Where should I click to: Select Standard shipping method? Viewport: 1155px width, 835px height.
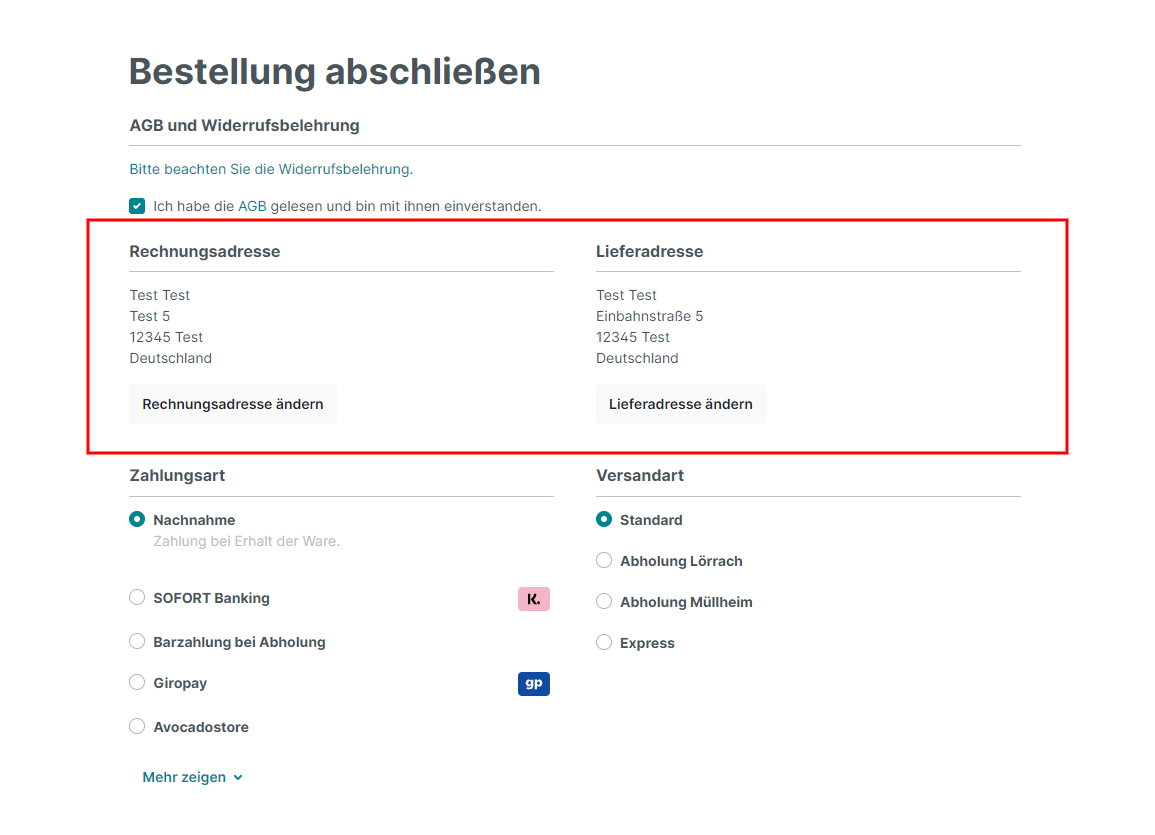pos(604,520)
